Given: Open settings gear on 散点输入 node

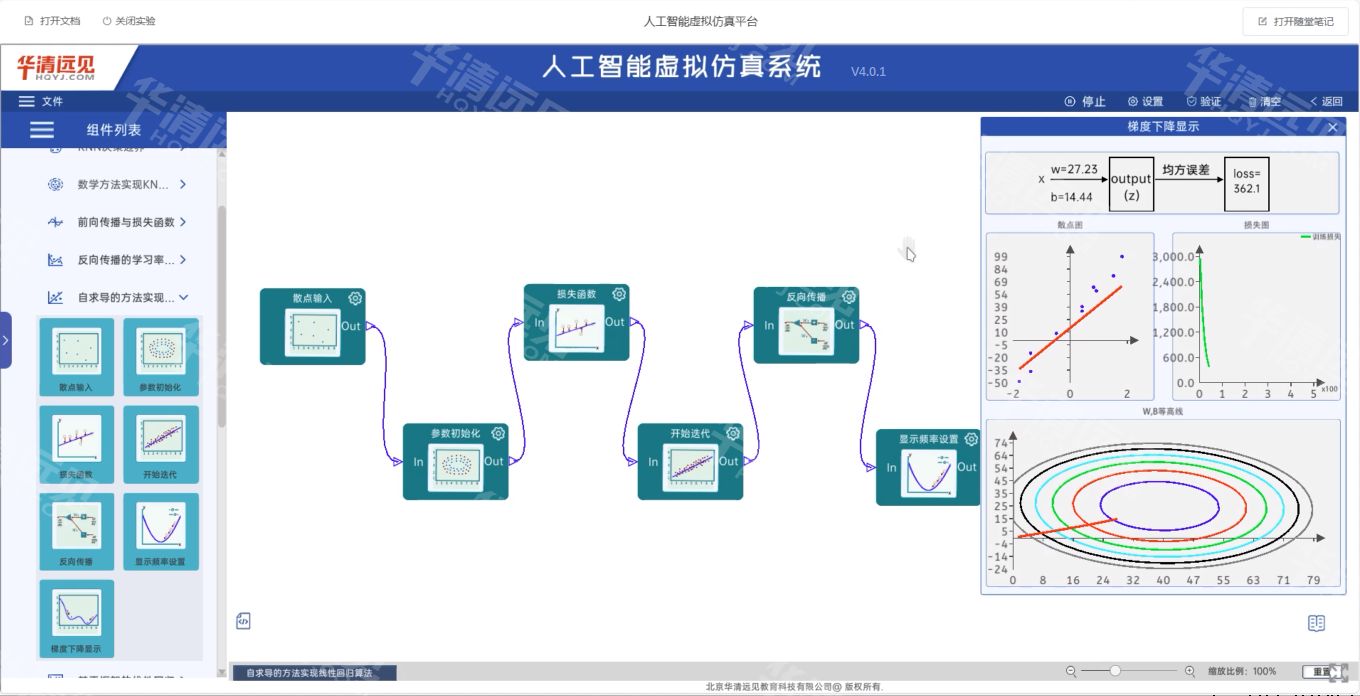Looking at the screenshot, I should 355,298.
